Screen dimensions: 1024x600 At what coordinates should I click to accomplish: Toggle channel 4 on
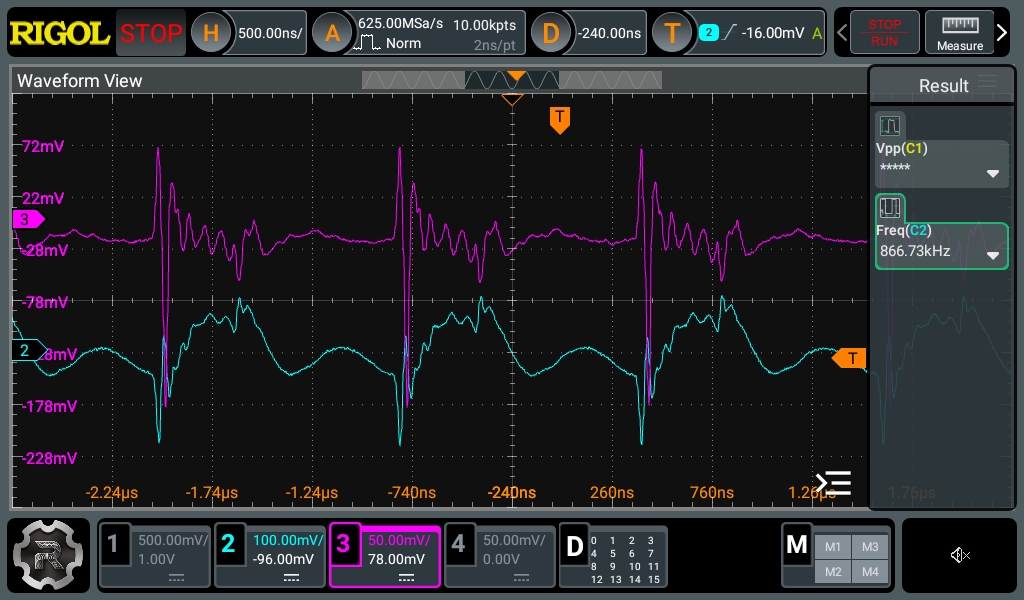[x=458, y=544]
